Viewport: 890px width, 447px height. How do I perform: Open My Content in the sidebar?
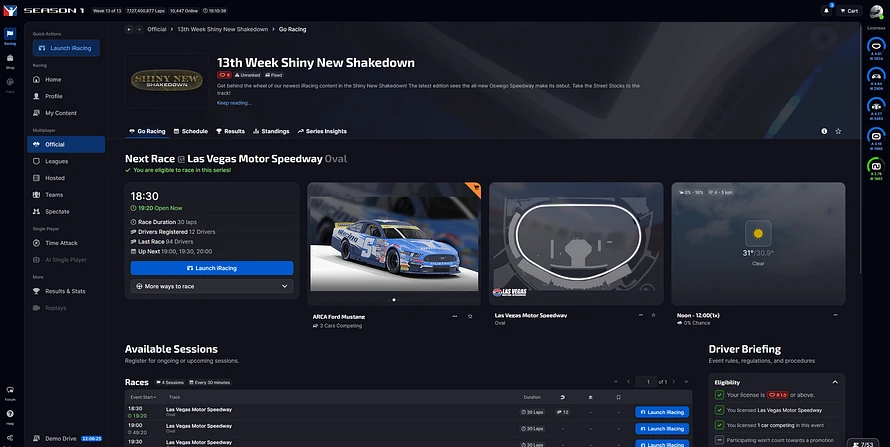(x=66, y=113)
